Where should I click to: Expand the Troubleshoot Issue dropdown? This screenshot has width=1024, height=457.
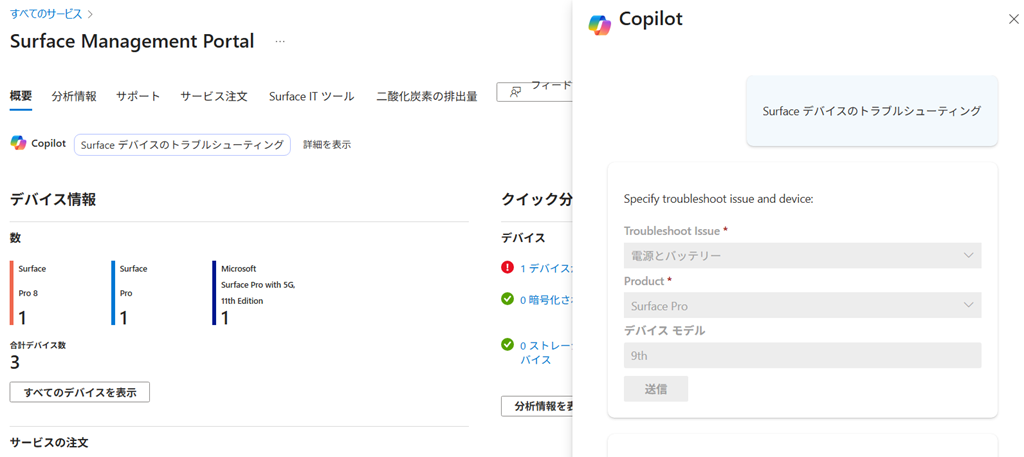coord(803,255)
